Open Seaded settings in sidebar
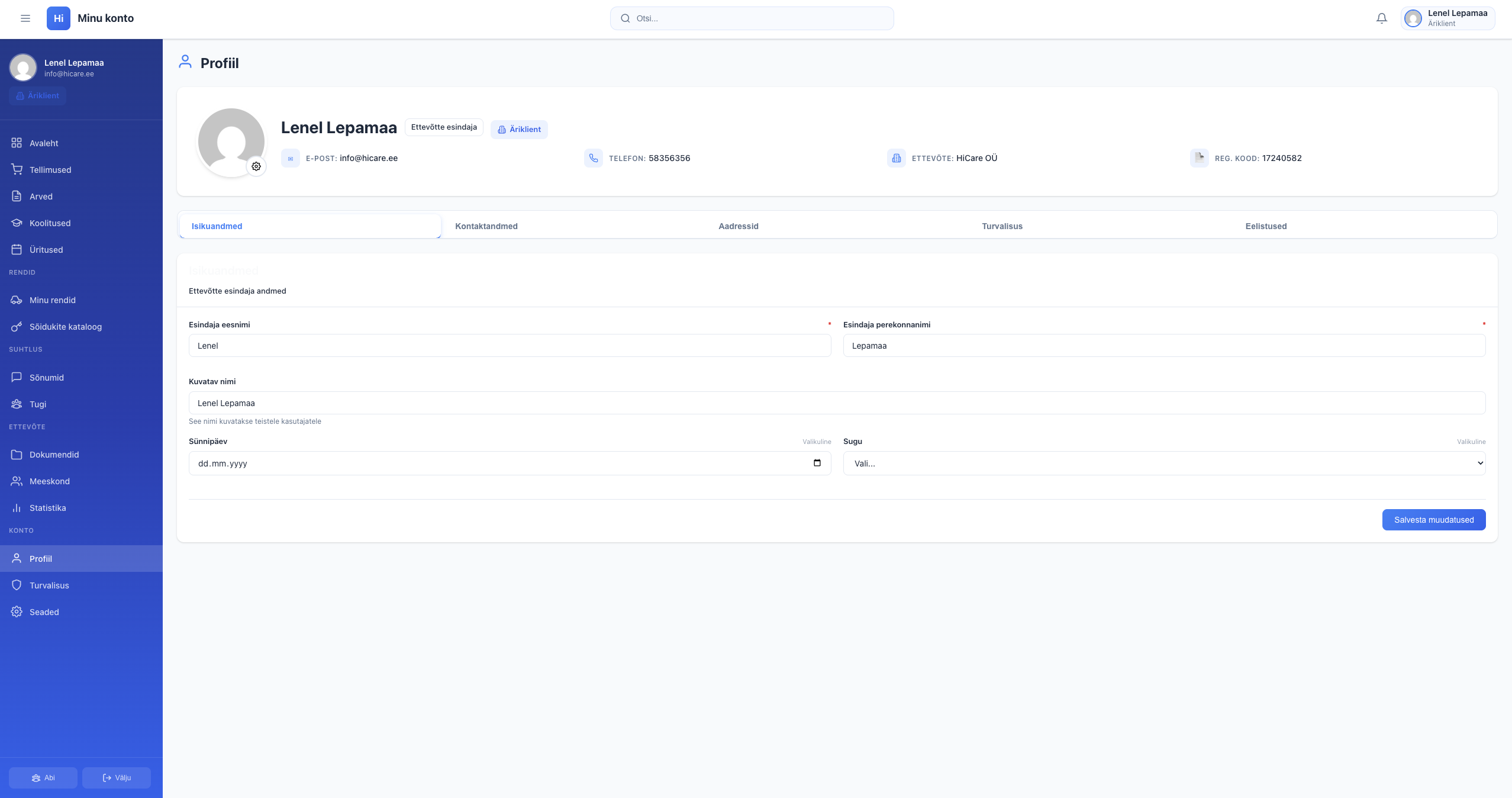 point(44,612)
